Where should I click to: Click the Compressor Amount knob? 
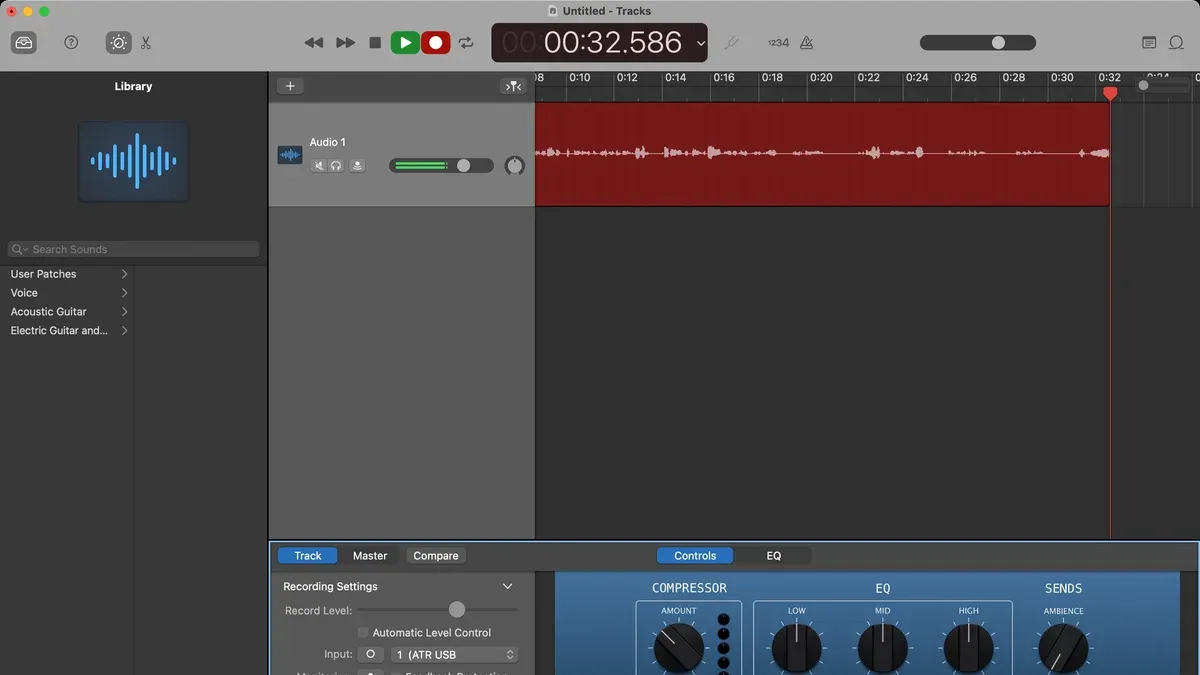(678, 646)
